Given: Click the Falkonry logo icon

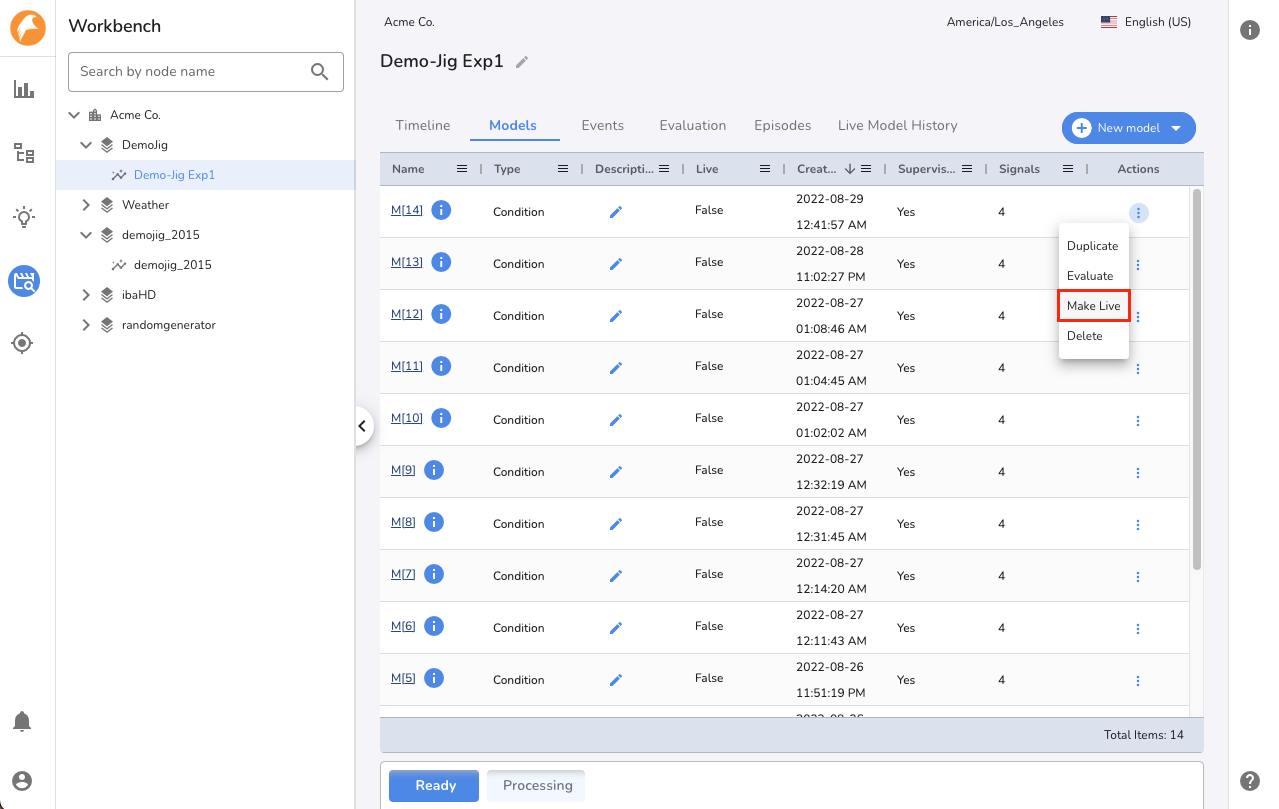Looking at the screenshot, I should coord(28,28).
